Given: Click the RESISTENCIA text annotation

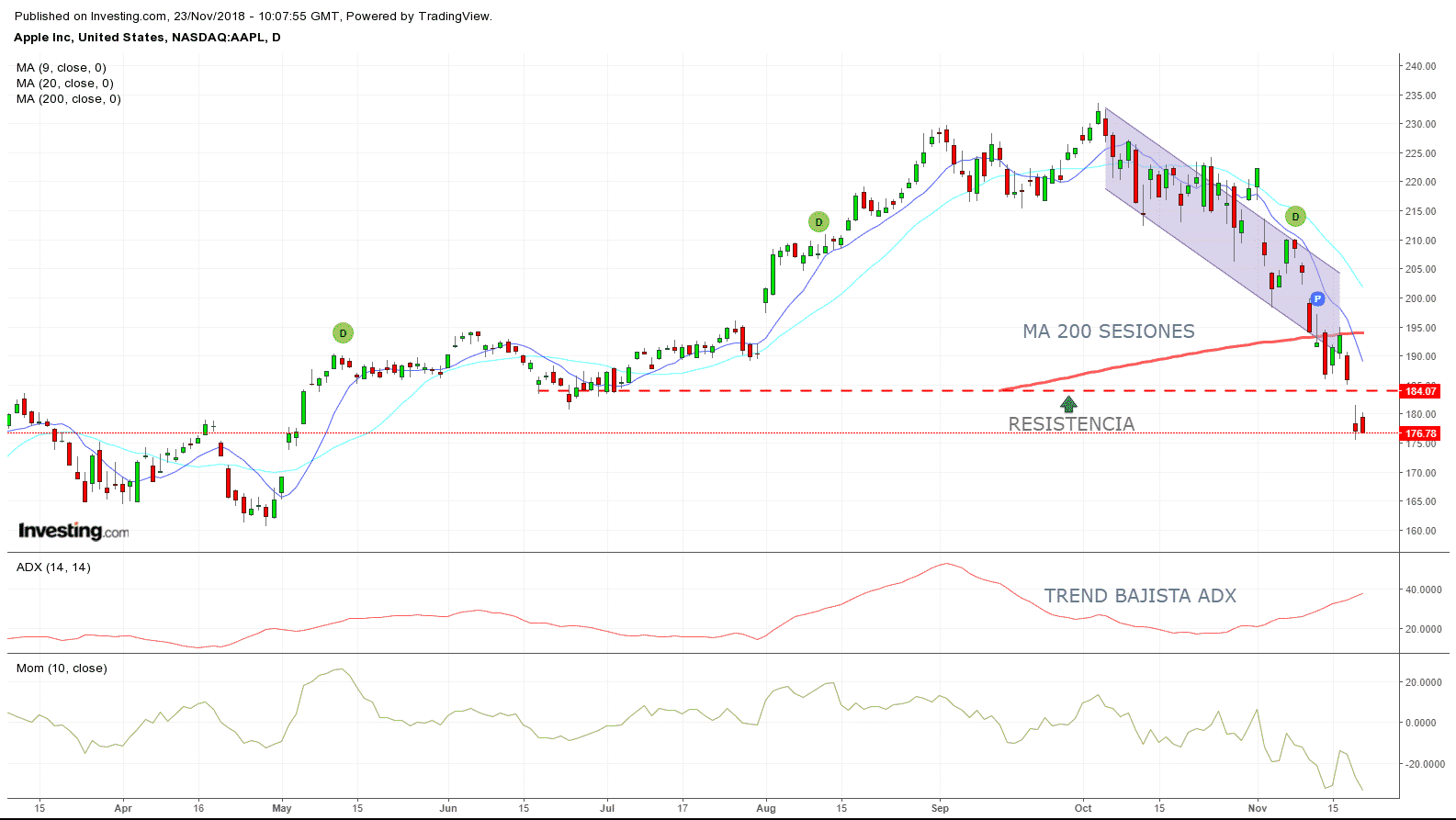Looking at the screenshot, I should point(1071,424).
